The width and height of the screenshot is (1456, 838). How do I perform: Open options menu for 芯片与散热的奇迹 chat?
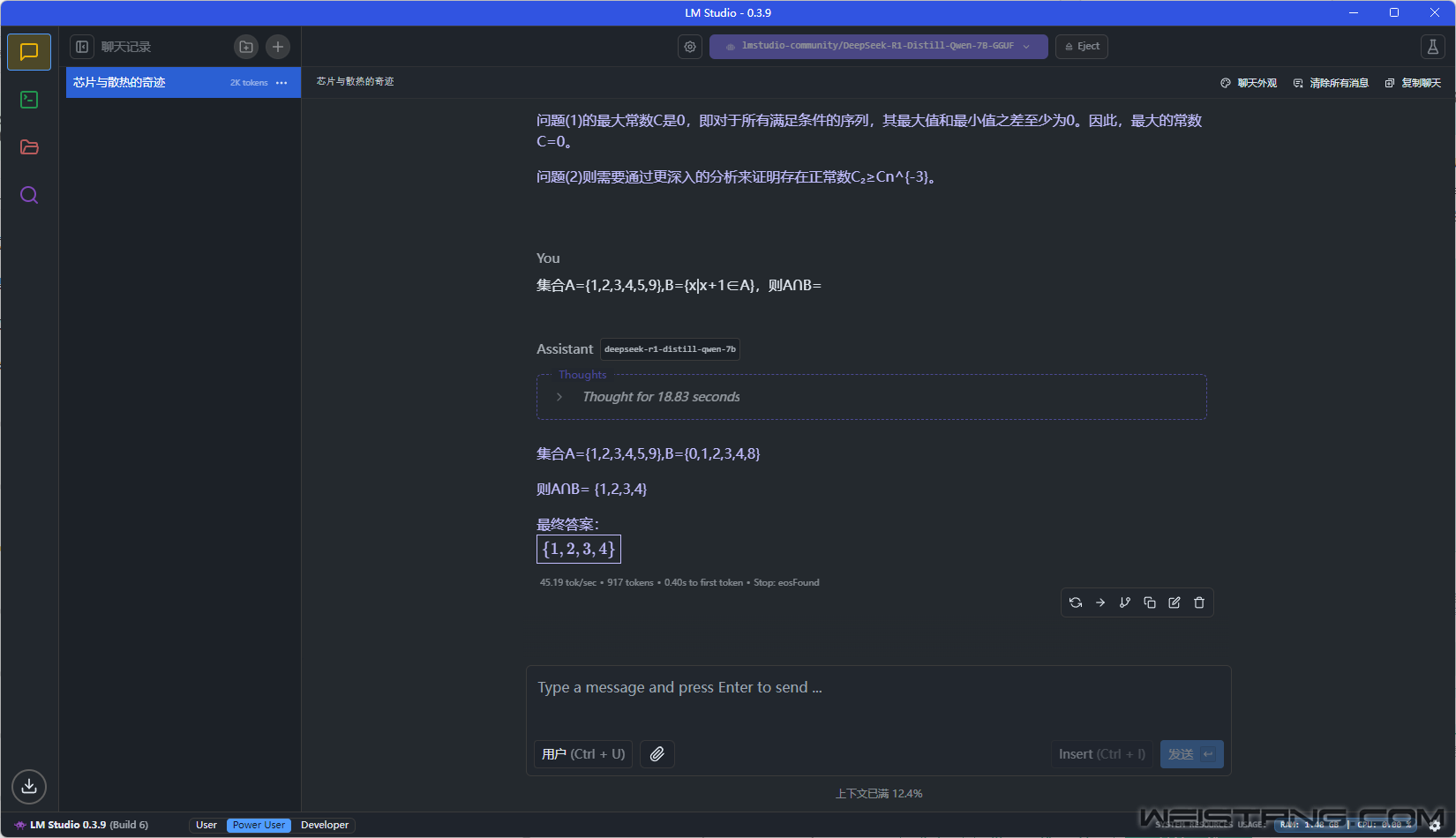point(281,83)
